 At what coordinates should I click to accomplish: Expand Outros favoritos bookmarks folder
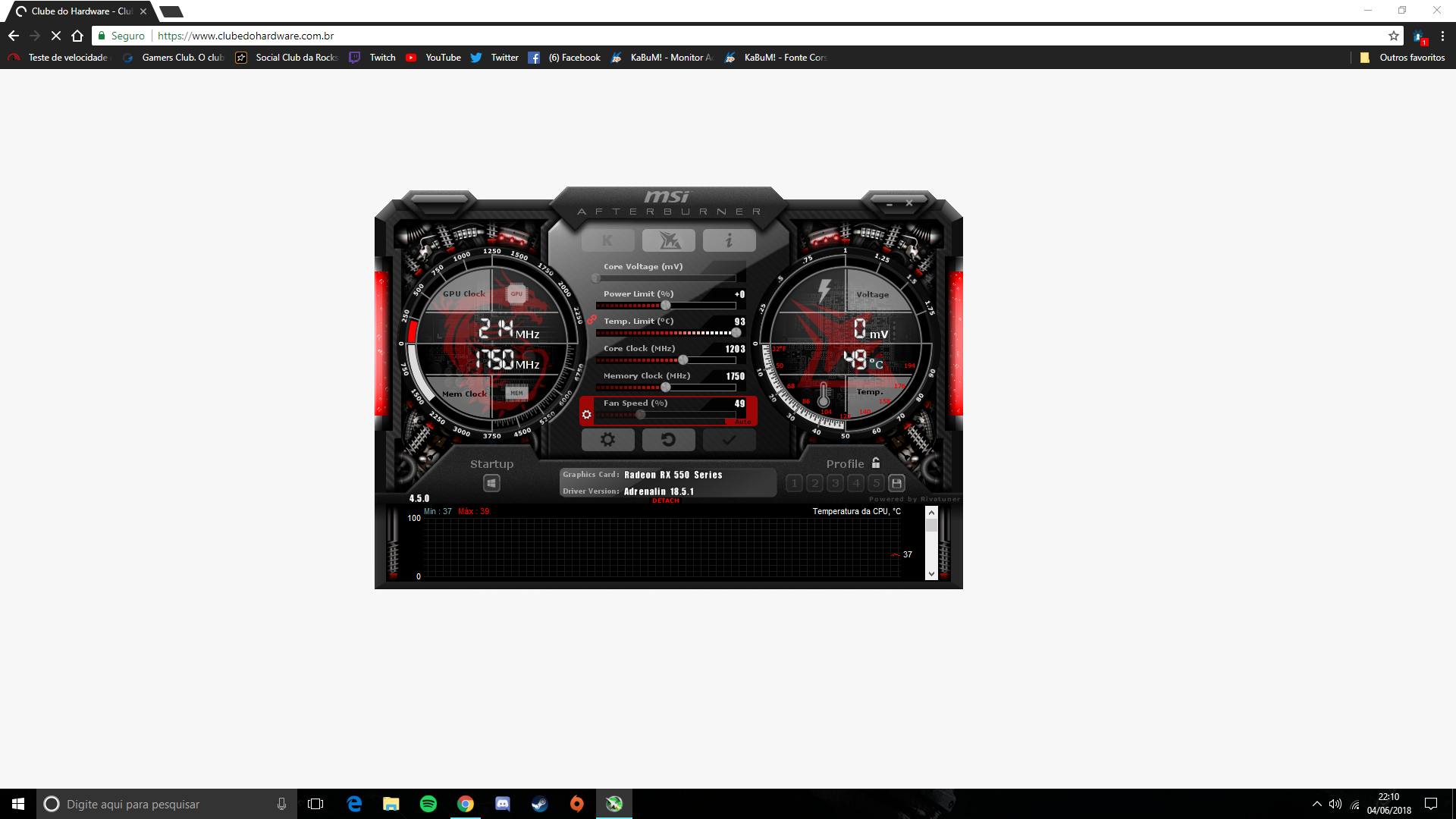pyautogui.click(x=1402, y=58)
